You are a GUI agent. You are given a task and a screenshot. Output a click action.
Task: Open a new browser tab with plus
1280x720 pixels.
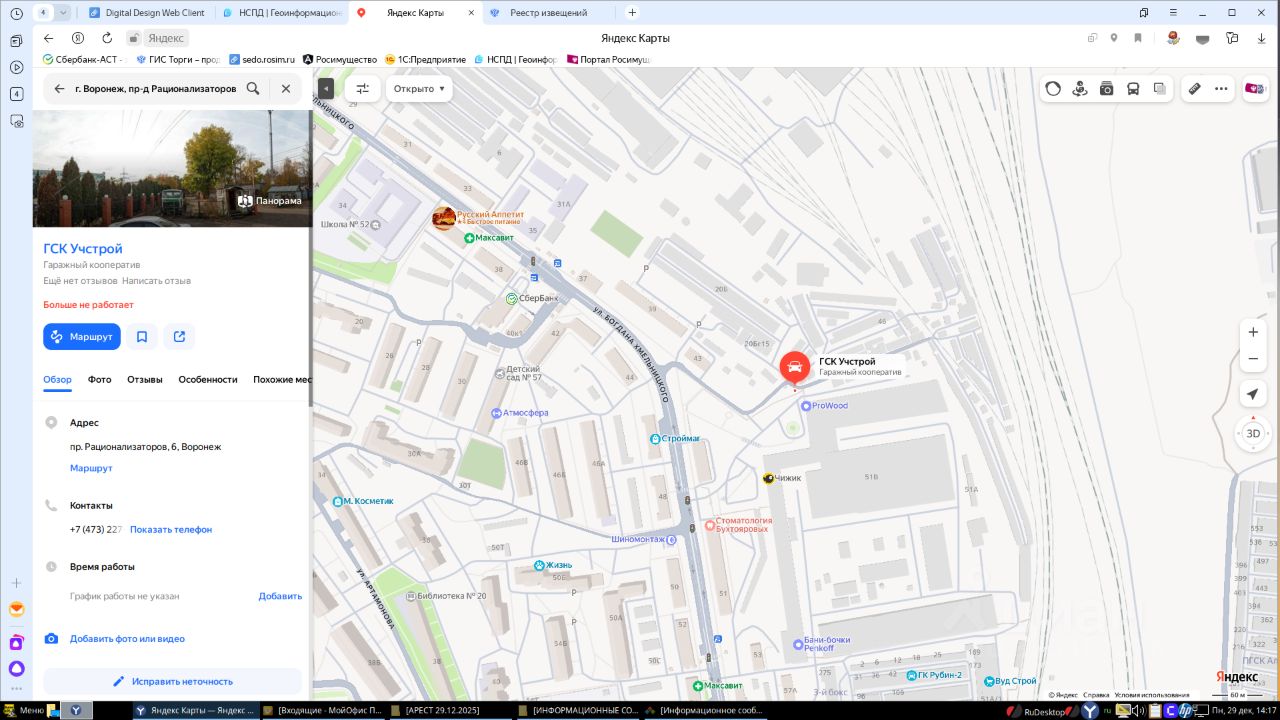[x=632, y=13]
